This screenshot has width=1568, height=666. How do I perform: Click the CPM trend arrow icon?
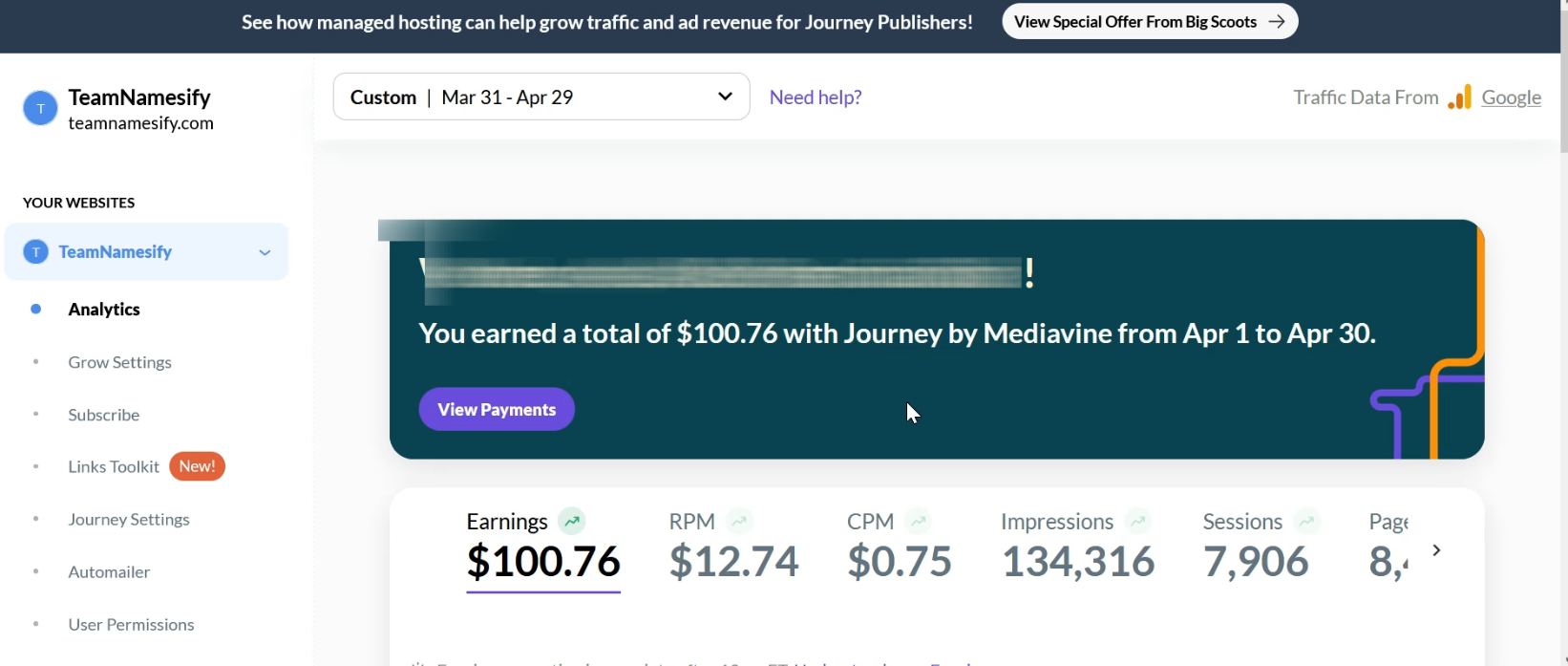[x=919, y=521]
